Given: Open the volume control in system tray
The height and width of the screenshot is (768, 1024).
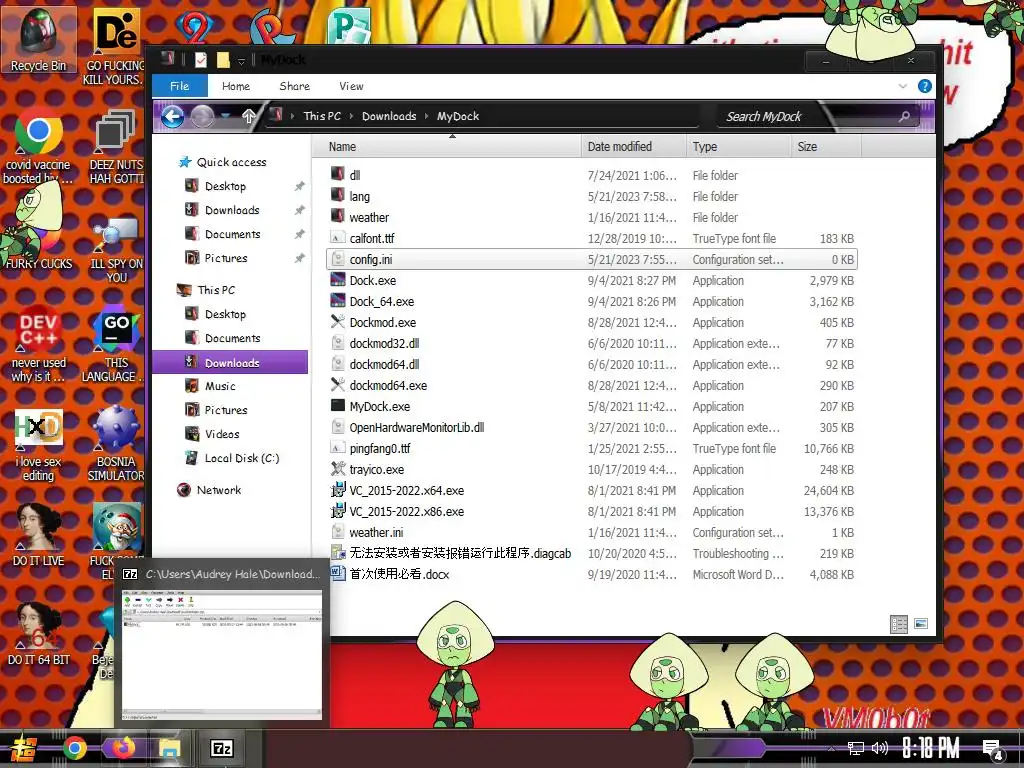Looking at the screenshot, I should 880,748.
